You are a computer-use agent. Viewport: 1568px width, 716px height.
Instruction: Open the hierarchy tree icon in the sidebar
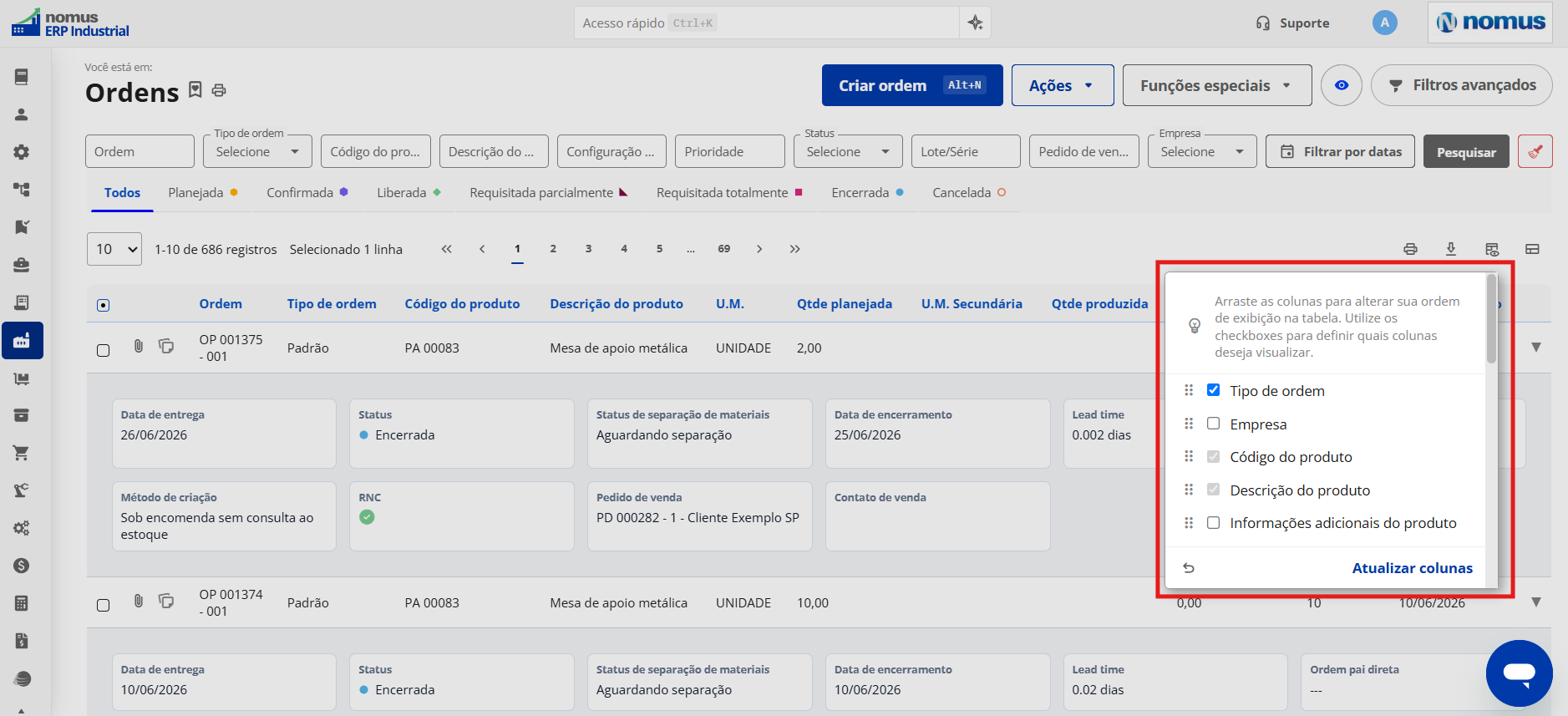(22, 190)
